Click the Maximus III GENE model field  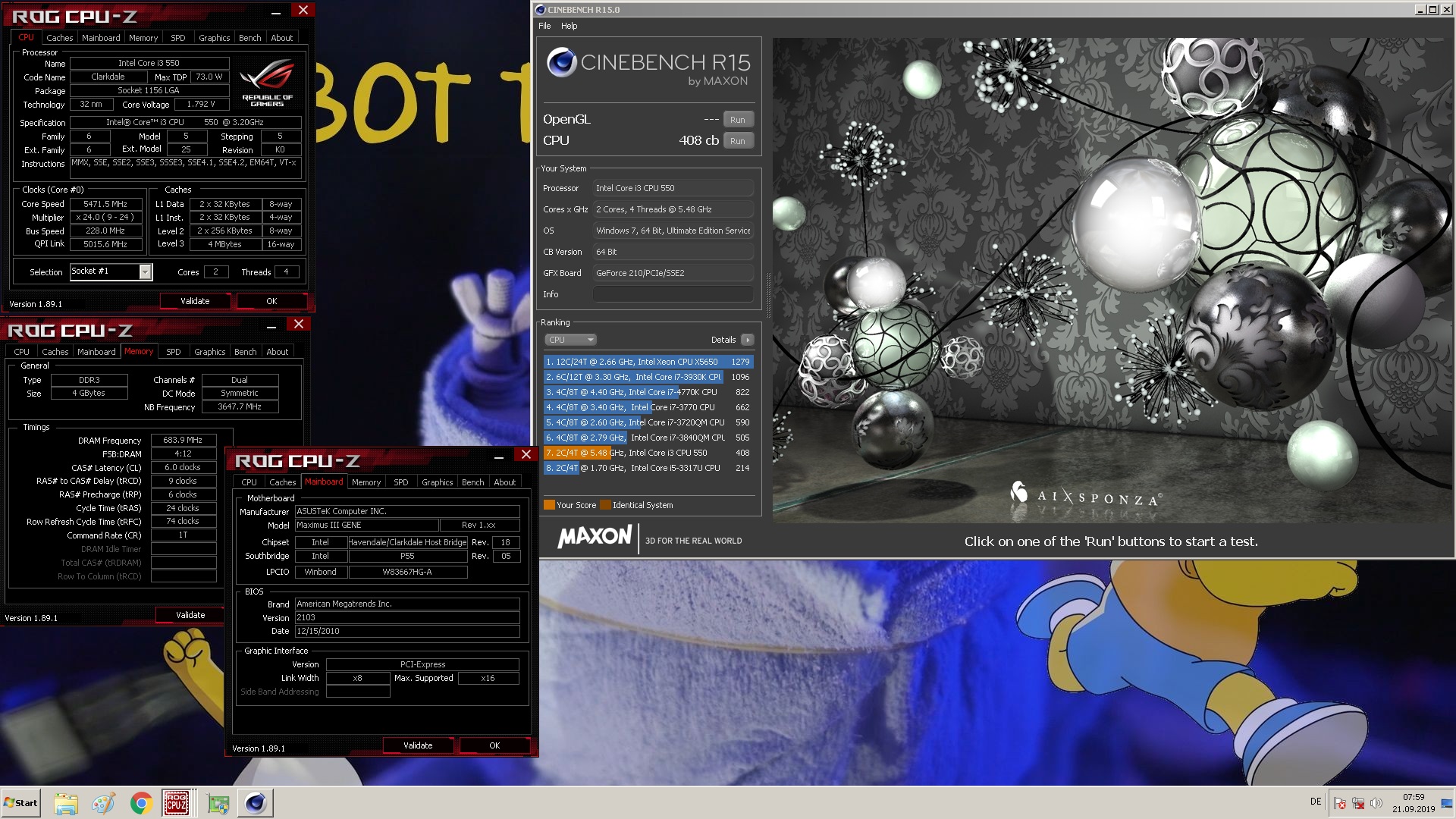(366, 525)
